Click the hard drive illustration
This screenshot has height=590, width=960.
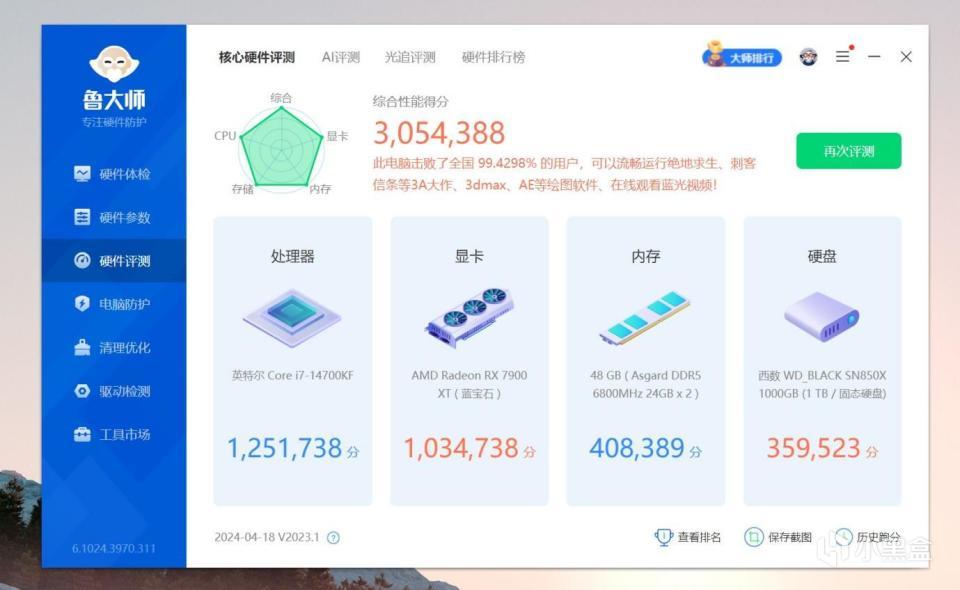[x=822, y=316]
